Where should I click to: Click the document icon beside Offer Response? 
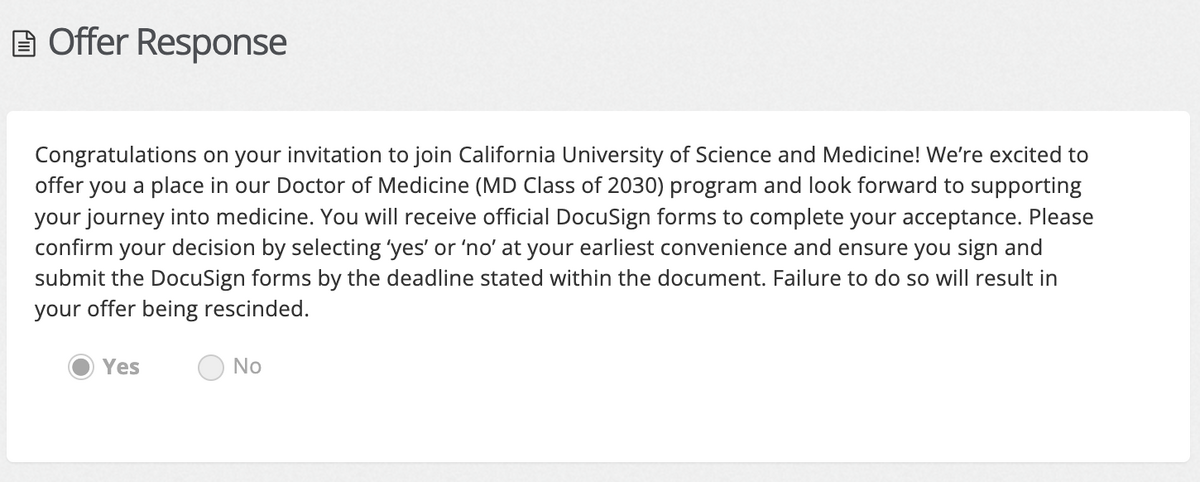click(24, 44)
